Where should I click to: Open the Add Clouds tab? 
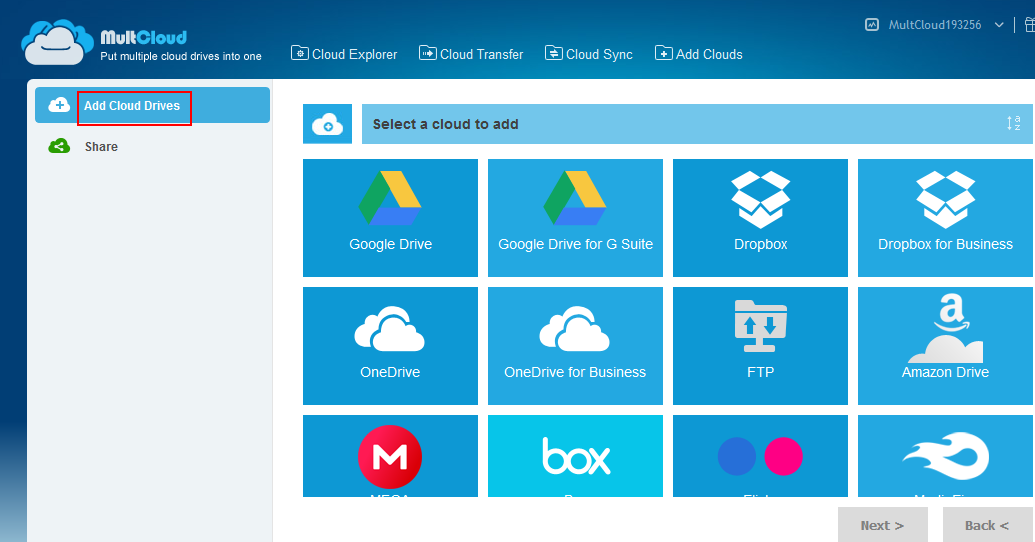tap(699, 54)
